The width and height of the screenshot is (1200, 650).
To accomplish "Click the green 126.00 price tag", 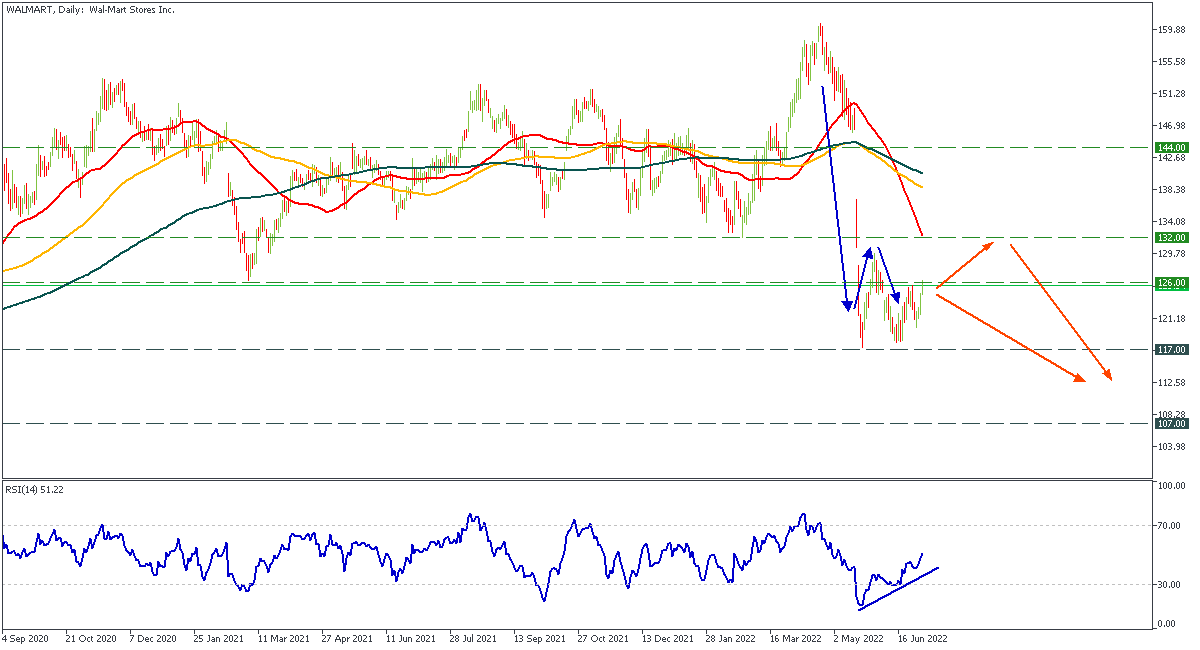I will pyautogui.click(x=1172, y=283).
